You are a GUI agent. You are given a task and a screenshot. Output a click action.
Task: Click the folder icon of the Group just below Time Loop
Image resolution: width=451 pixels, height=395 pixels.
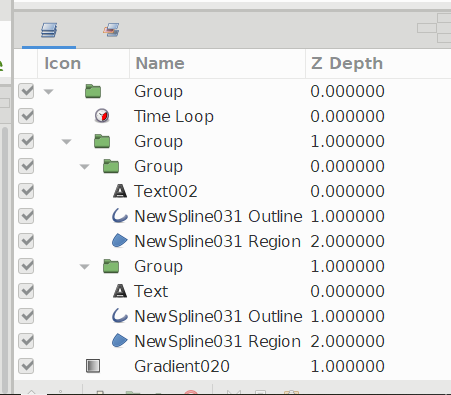click(102, 141)
